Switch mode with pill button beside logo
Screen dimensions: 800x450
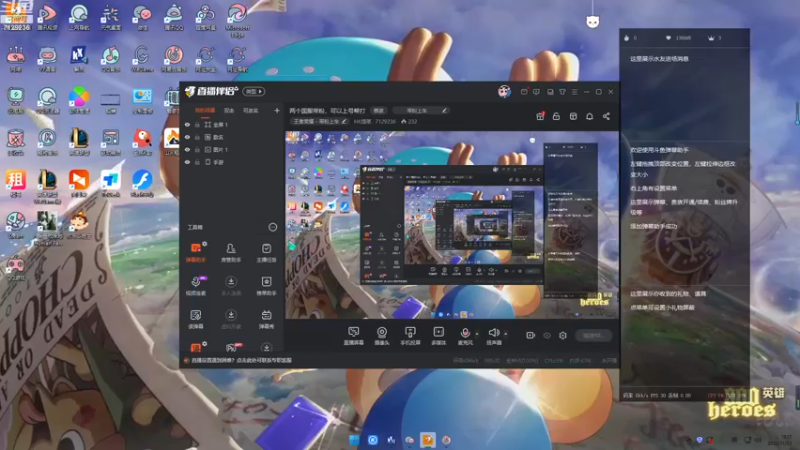click(x=254, y=92)
